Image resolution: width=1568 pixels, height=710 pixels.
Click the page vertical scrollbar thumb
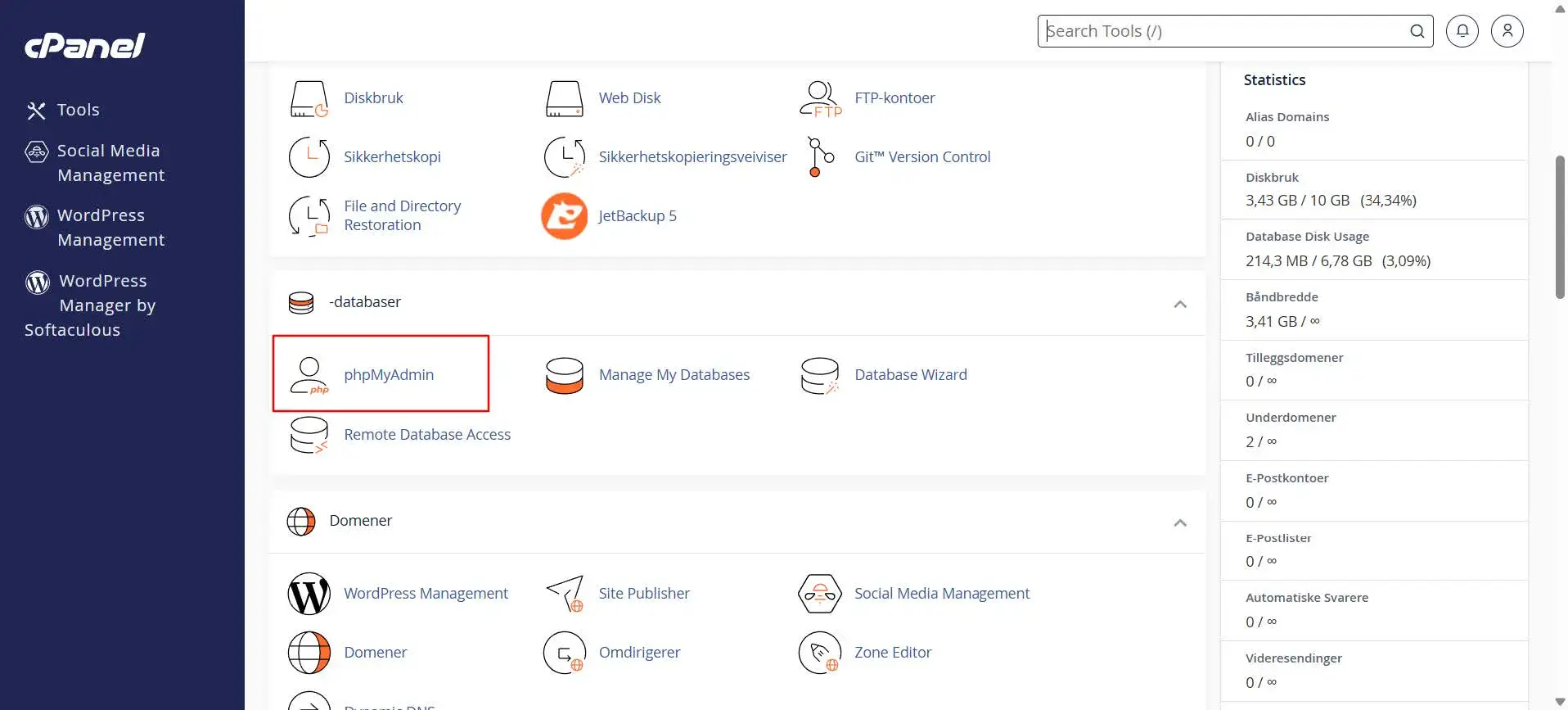point(1560,227)
